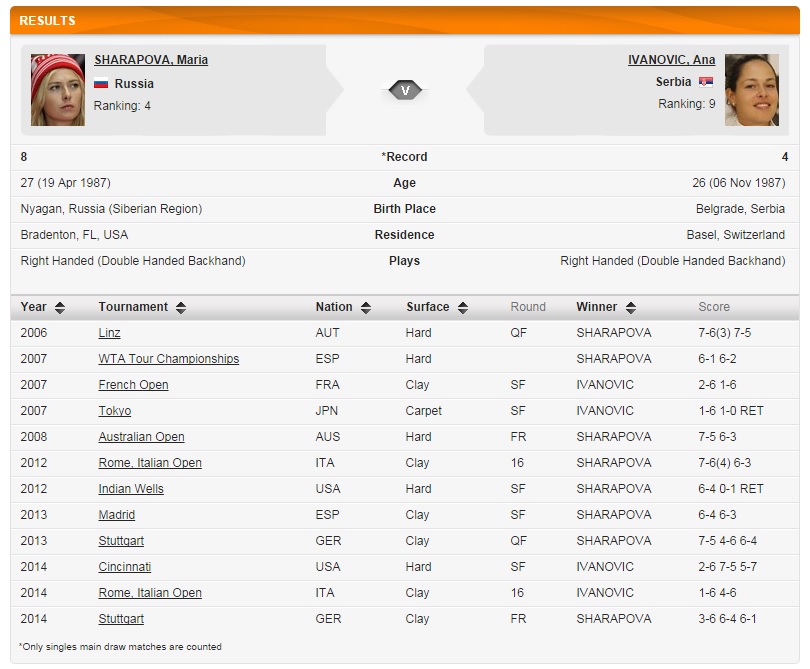Select Sharapova's Ranking: 4 text
This screenshot has height=669, width=810.
pos(122,106)
